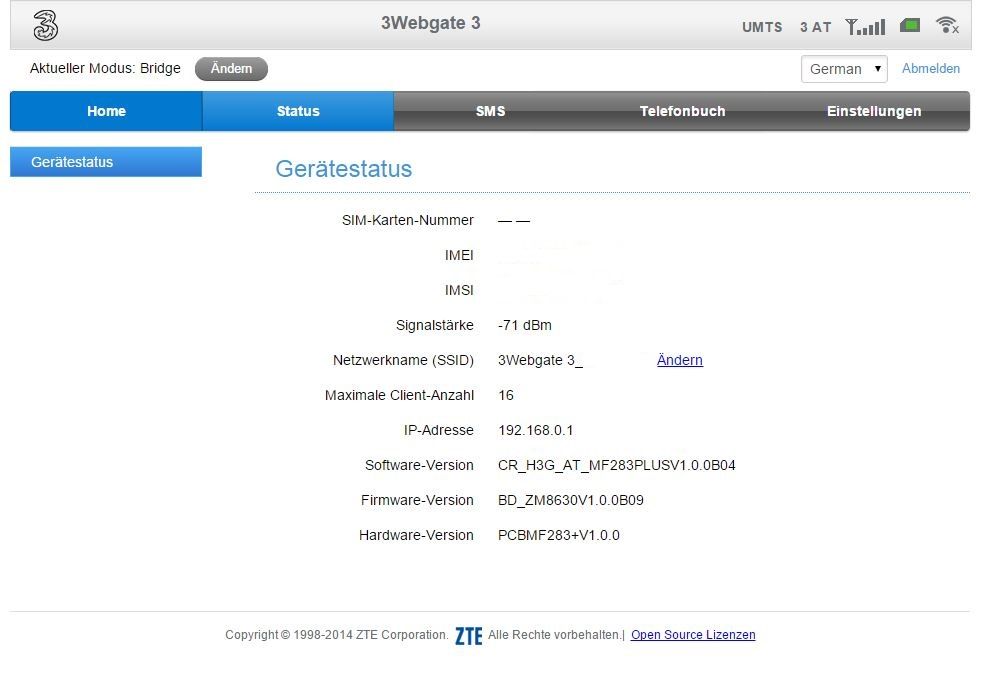Click the 3 AT operator name indicator
This screenshot has width=995, height=687.
(x=815, y=27)
